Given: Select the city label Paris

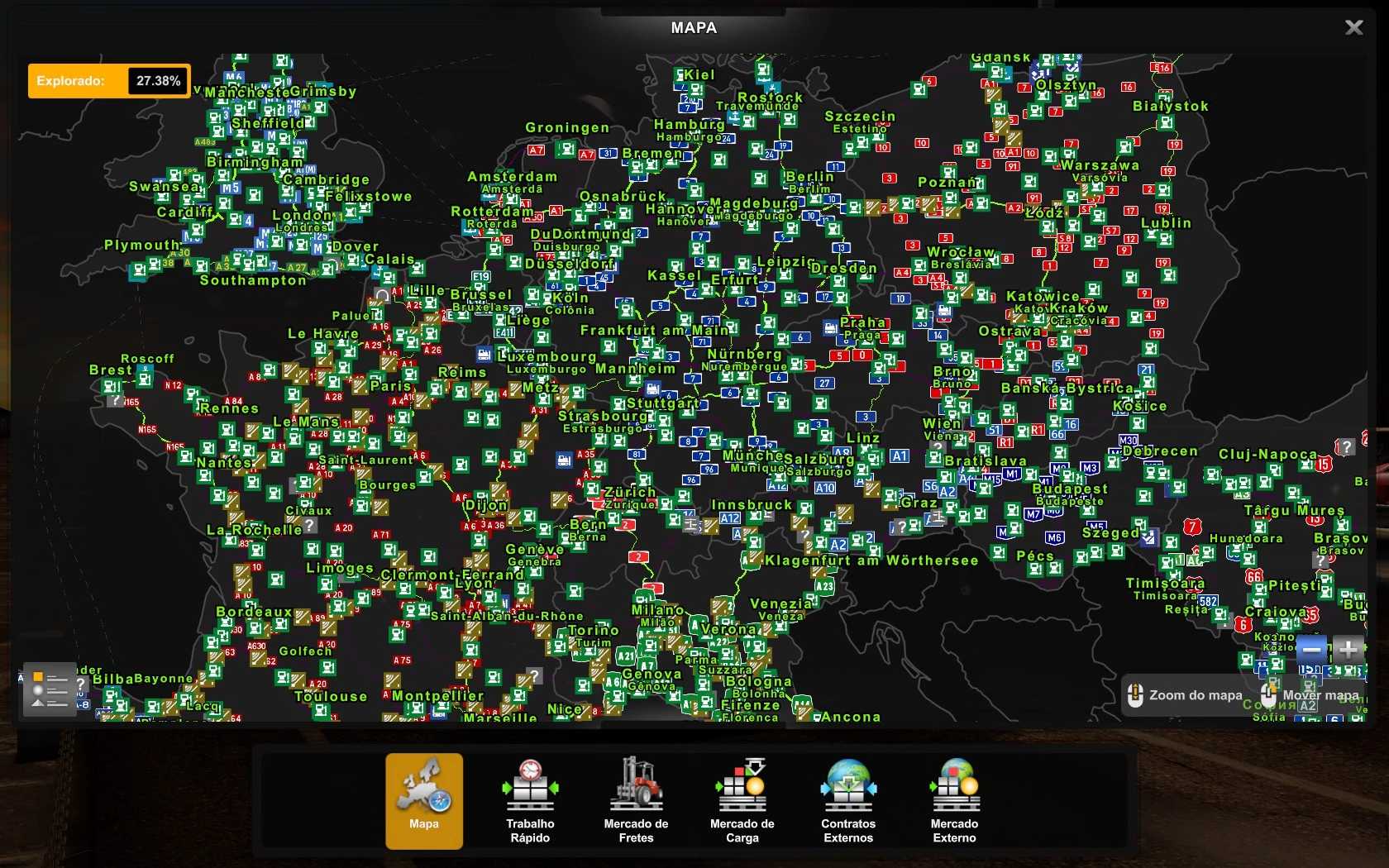Looking at the screenshot, I should (x=391, y=386).
